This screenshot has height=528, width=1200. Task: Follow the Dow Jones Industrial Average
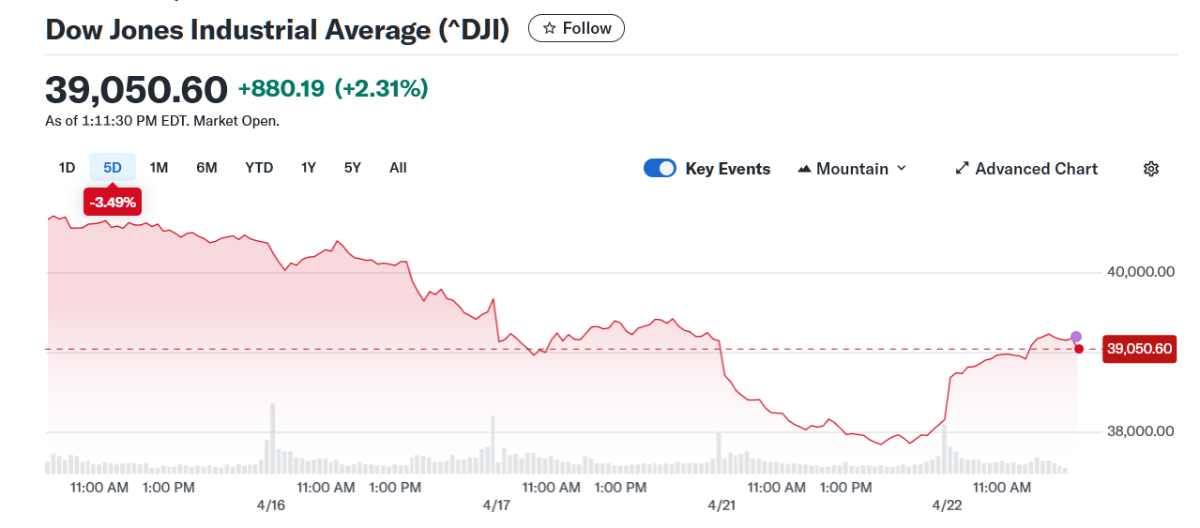(x=576, y=29)
